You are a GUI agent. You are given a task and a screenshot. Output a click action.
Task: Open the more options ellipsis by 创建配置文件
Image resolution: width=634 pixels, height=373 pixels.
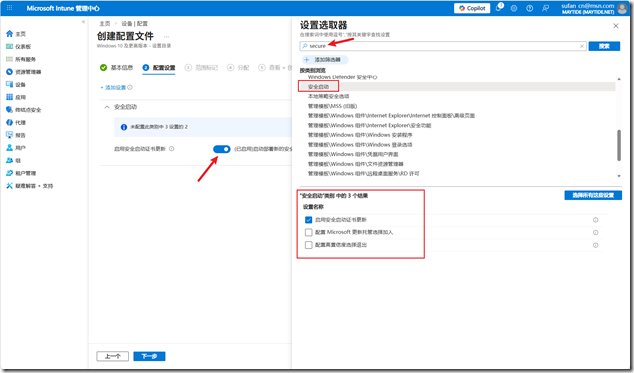click(x=166, y=36)
